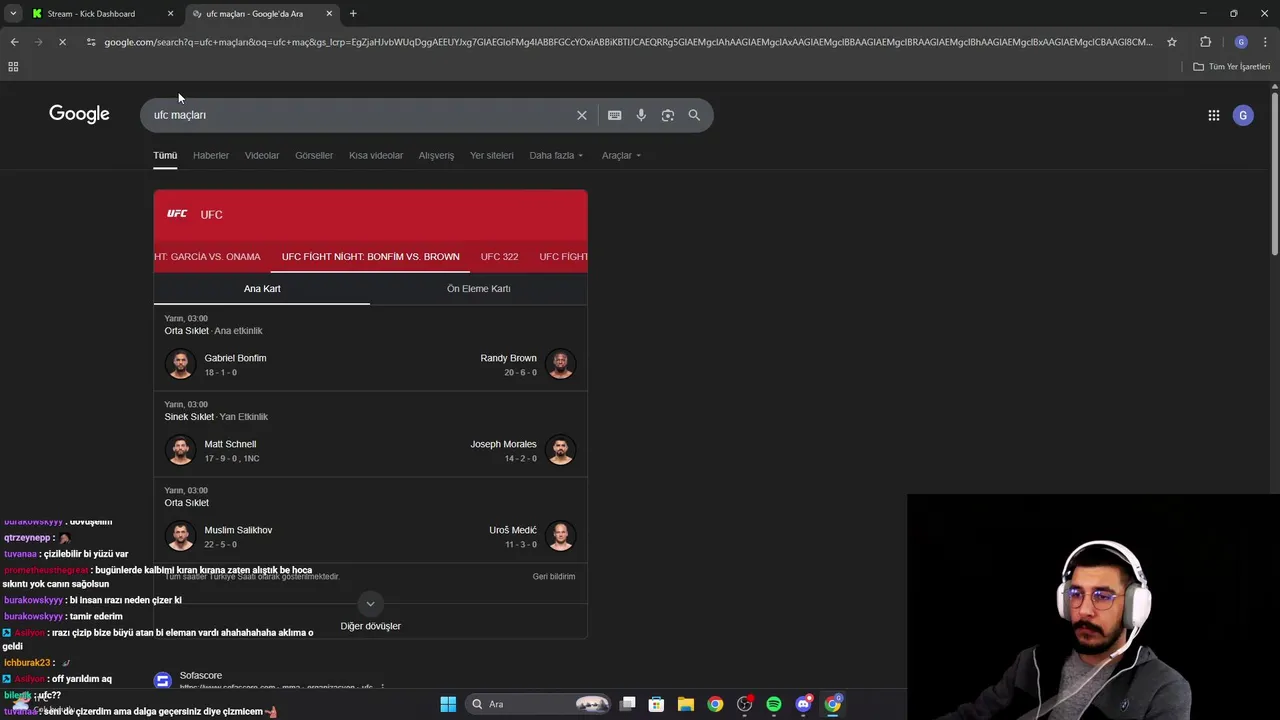The width and height of the screenshot is (1280, 720).
Task: Select the Görseller search tab
Action: [314, 155]
